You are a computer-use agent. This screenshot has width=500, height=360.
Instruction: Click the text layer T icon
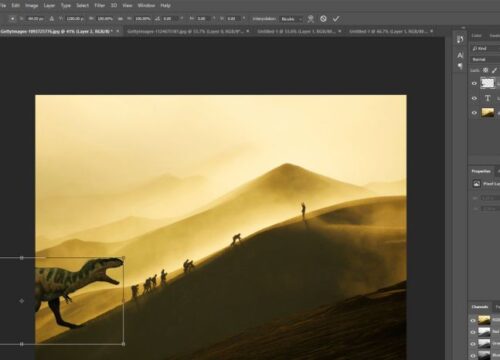click(x=487, y=98)
